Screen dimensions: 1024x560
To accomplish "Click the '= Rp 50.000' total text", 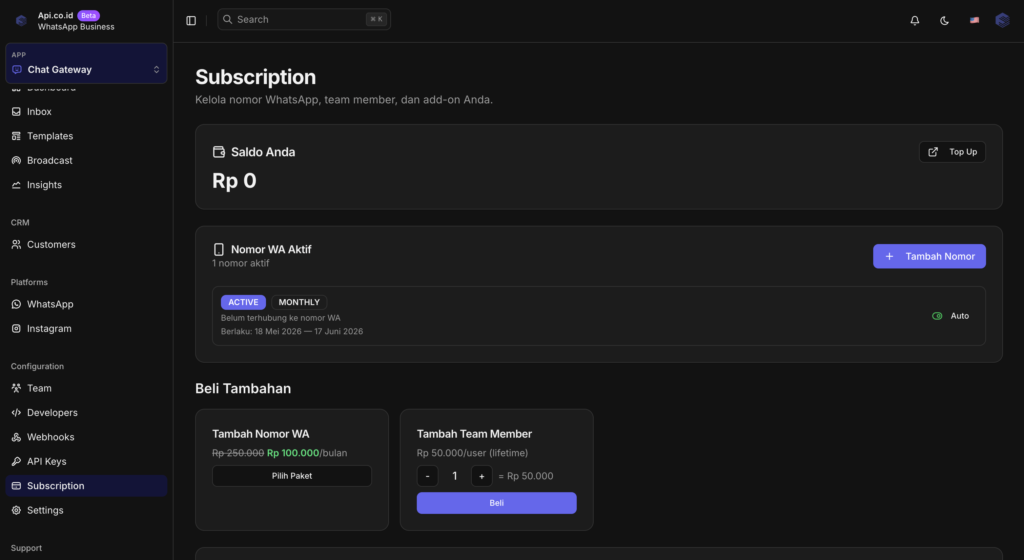I will pos(526,476).
